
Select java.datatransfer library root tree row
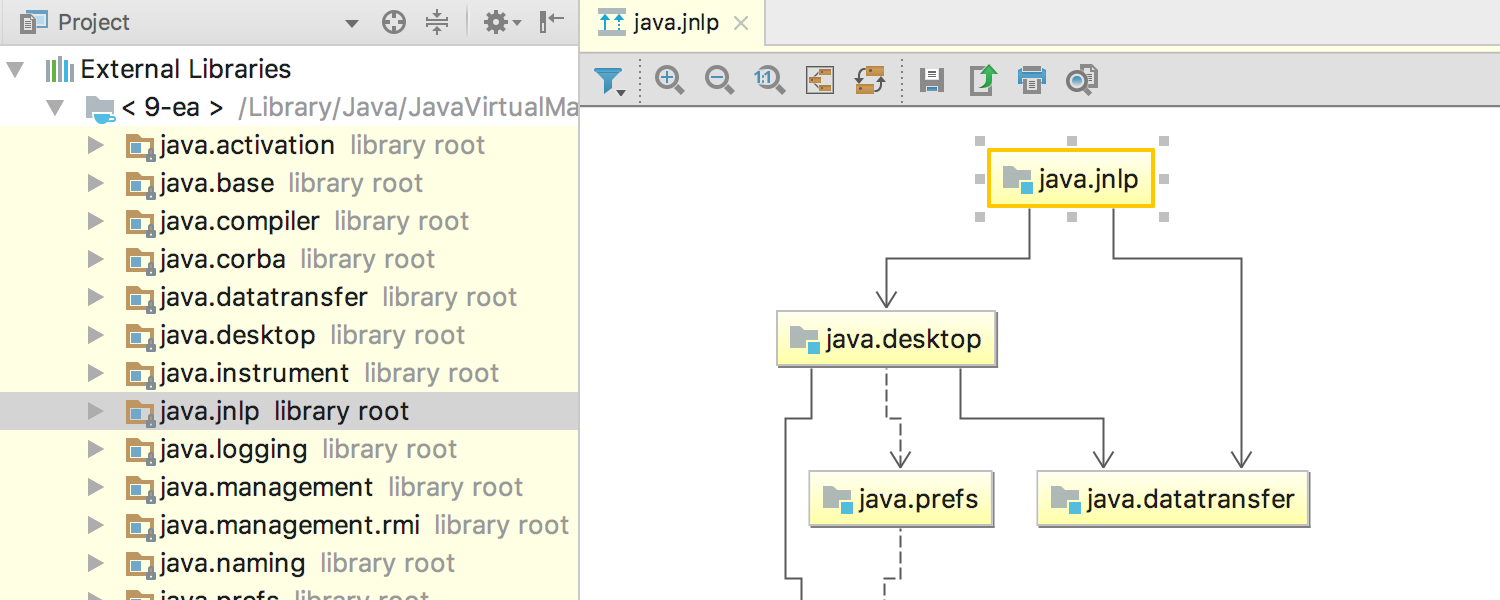click(289, 297)
